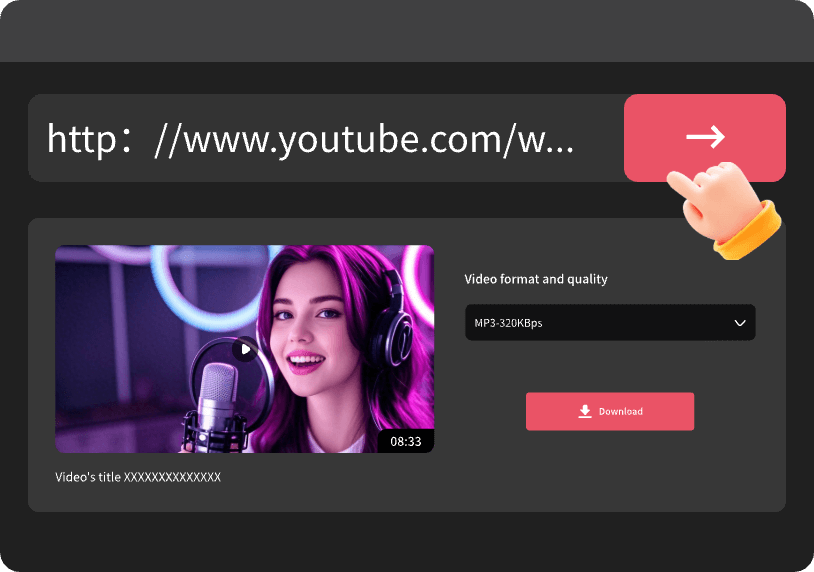Expand the format dropdown chevron arrow

coord(740,323)
